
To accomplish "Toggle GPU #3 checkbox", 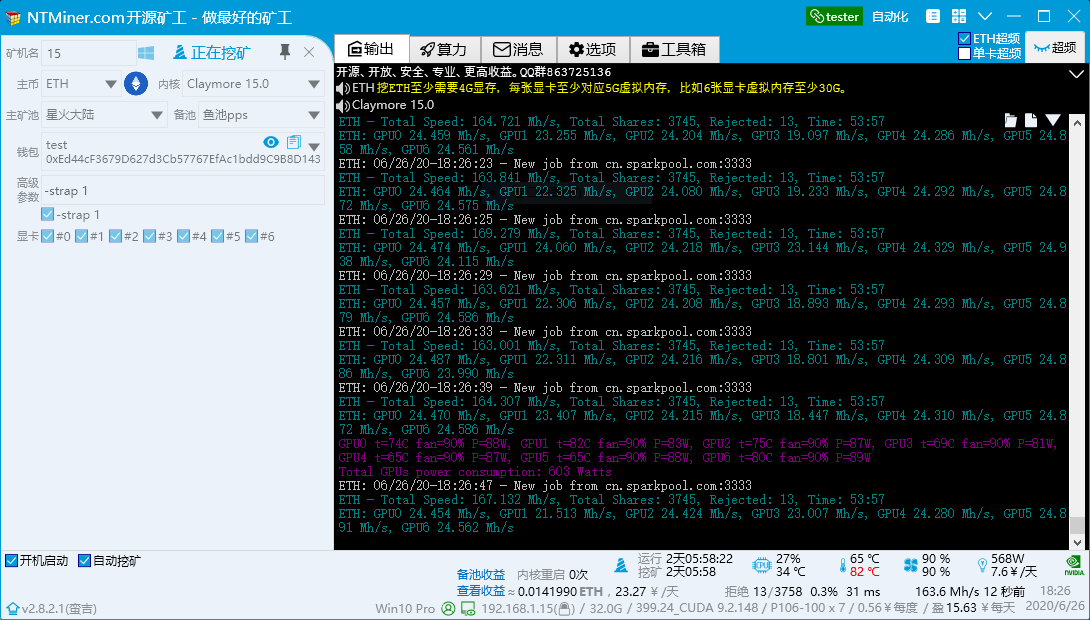I will click(x=149, y=236).
